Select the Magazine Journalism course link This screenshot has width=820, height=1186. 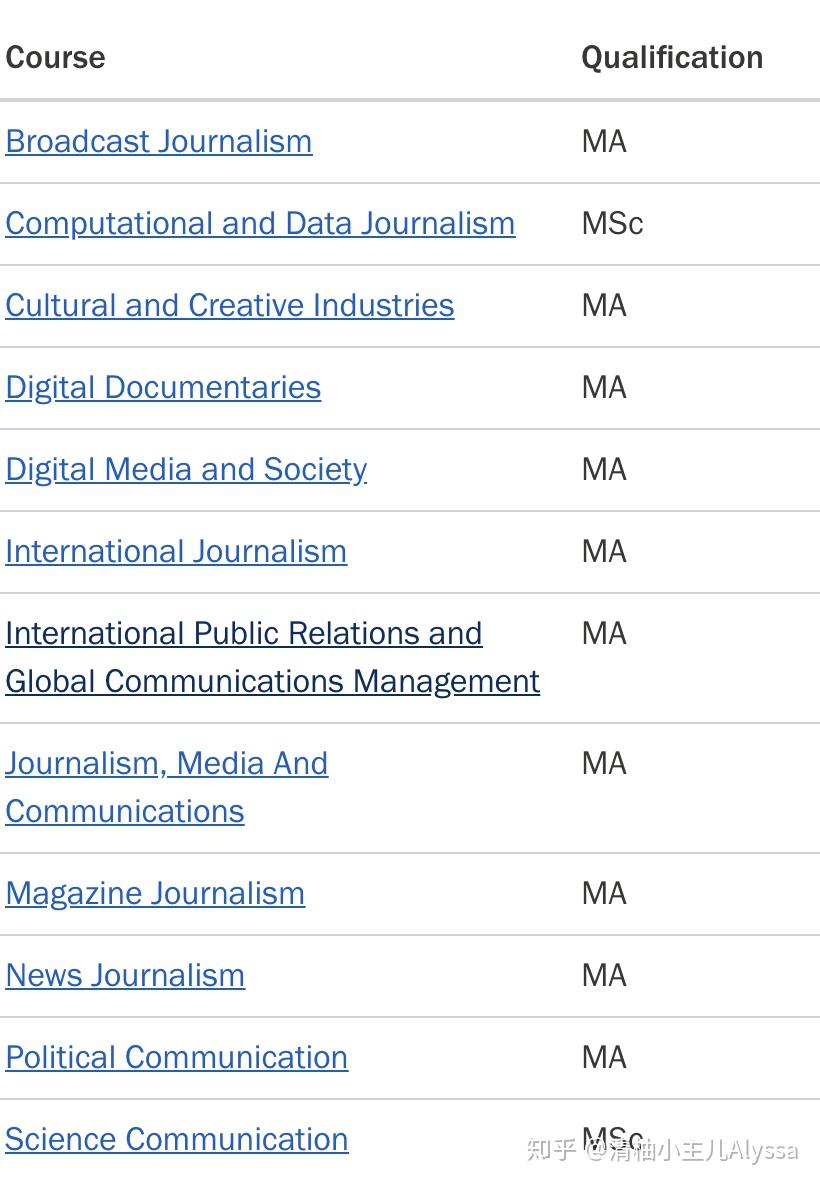[x=155, y=894]
